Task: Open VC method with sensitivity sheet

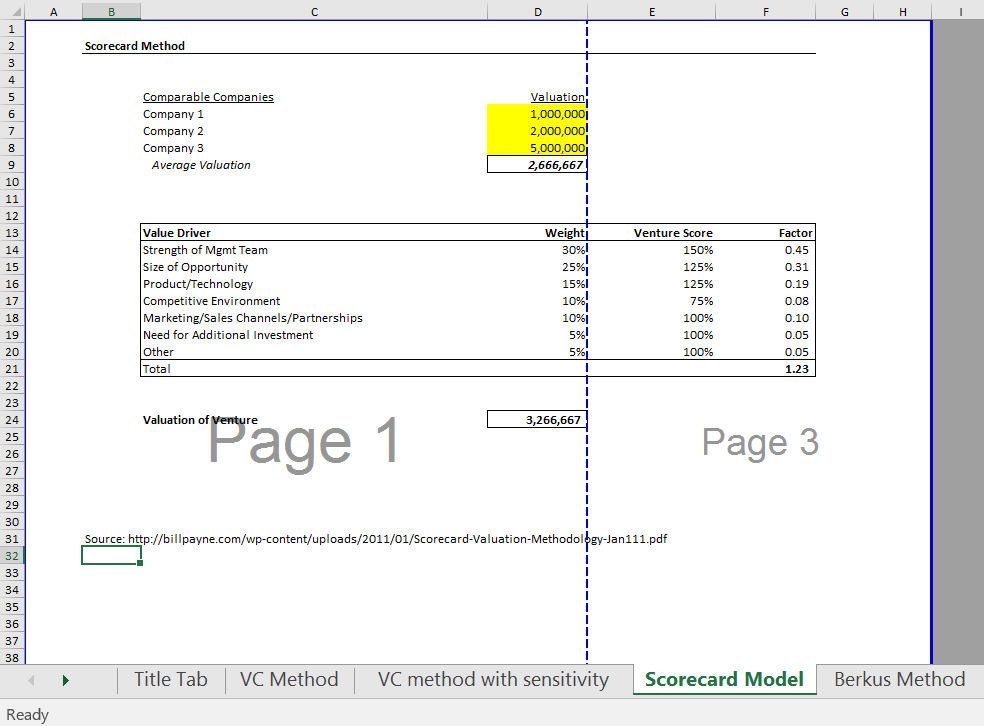Action: pyautogui.click(x=493, y=680)
